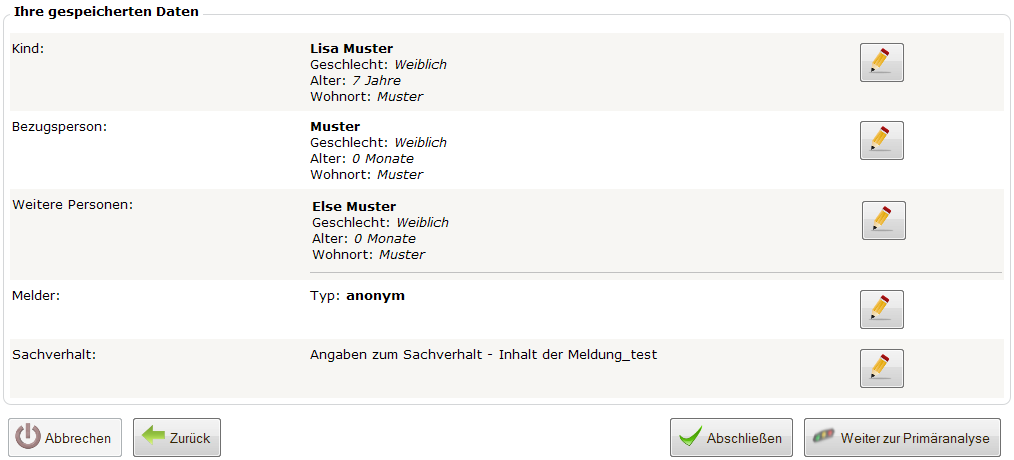Go back with the Zurück button
The width and height of the screenshot is (1014, 460).
click(x=177, y=438)
